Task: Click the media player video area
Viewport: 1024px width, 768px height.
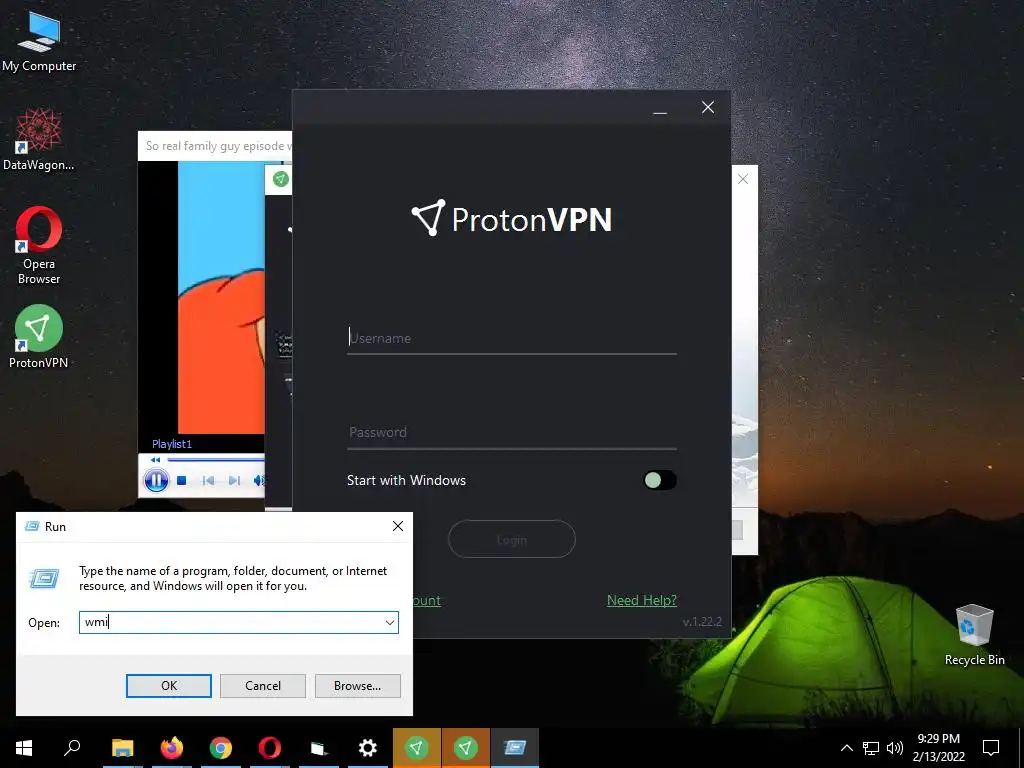Action: [202, 297]
